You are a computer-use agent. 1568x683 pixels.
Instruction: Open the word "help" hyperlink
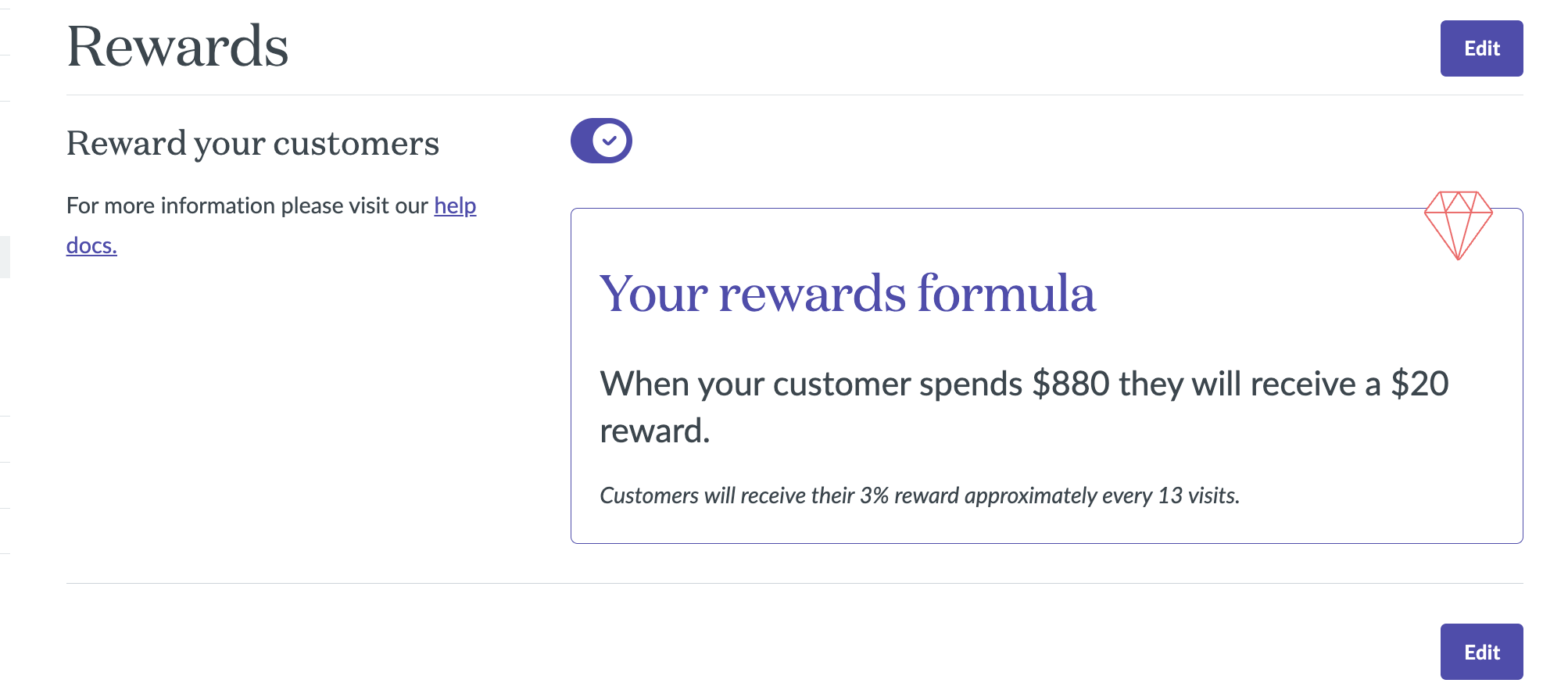tap(455, 206)
